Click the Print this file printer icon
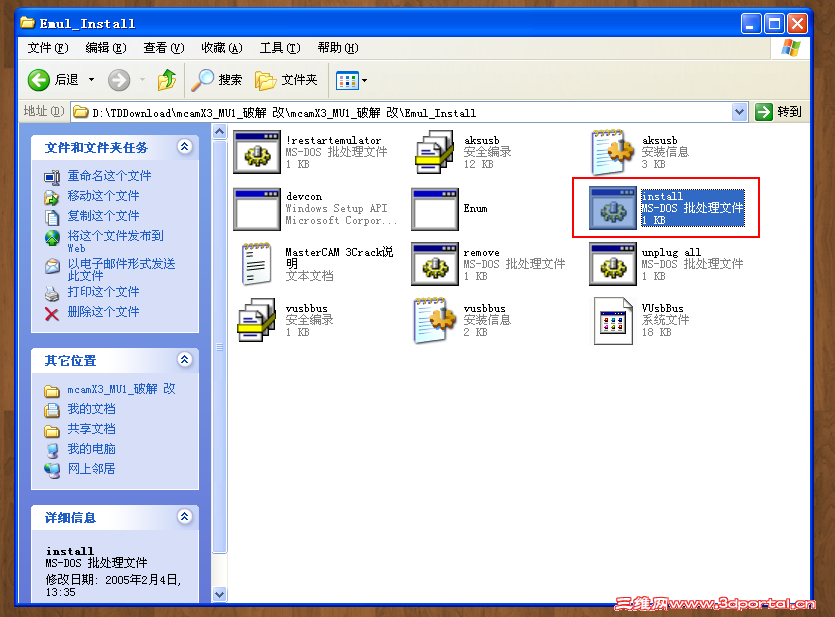Viewport: 835px width, 617px height. pos(52,293)
